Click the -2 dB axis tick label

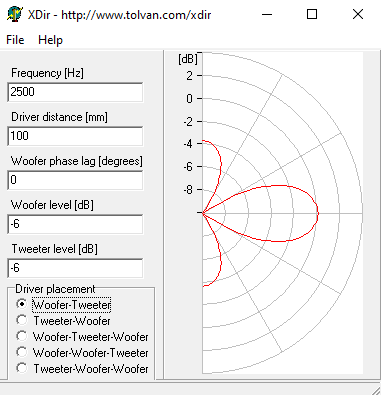coord(188,122)
